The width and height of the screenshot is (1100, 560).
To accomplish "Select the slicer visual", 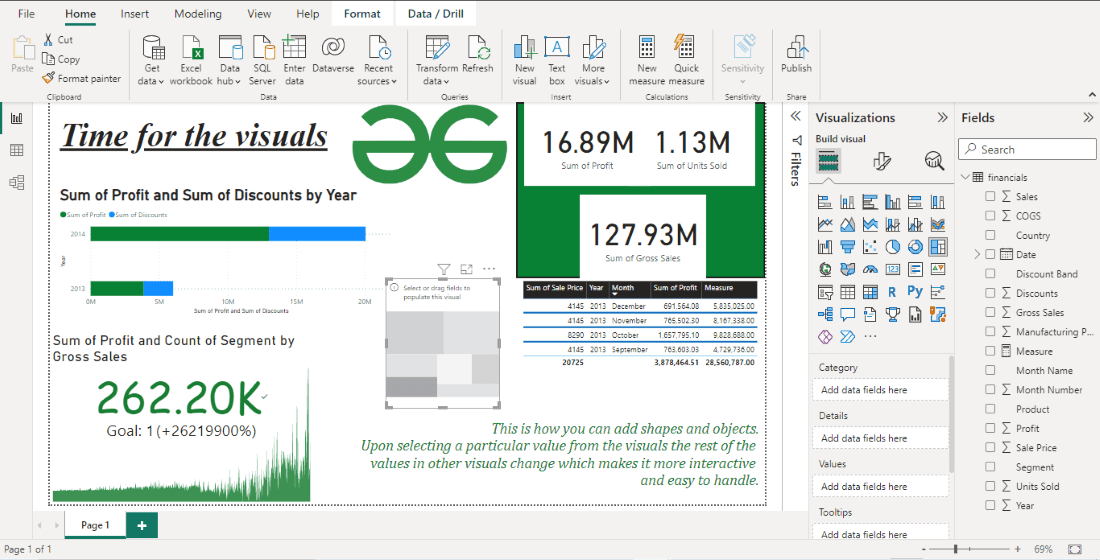I will (825, 292).
